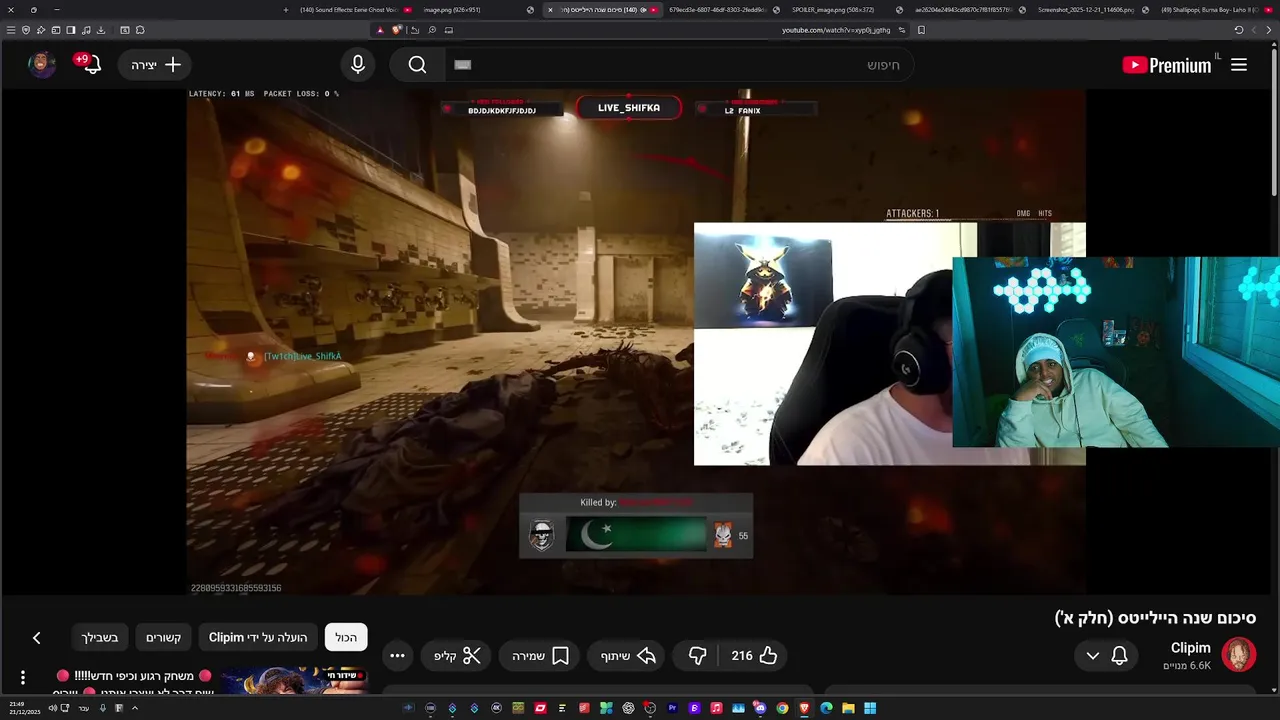
Task: Open the user account avatar menu
Action: pyautogui.click(x=41, y=65)
